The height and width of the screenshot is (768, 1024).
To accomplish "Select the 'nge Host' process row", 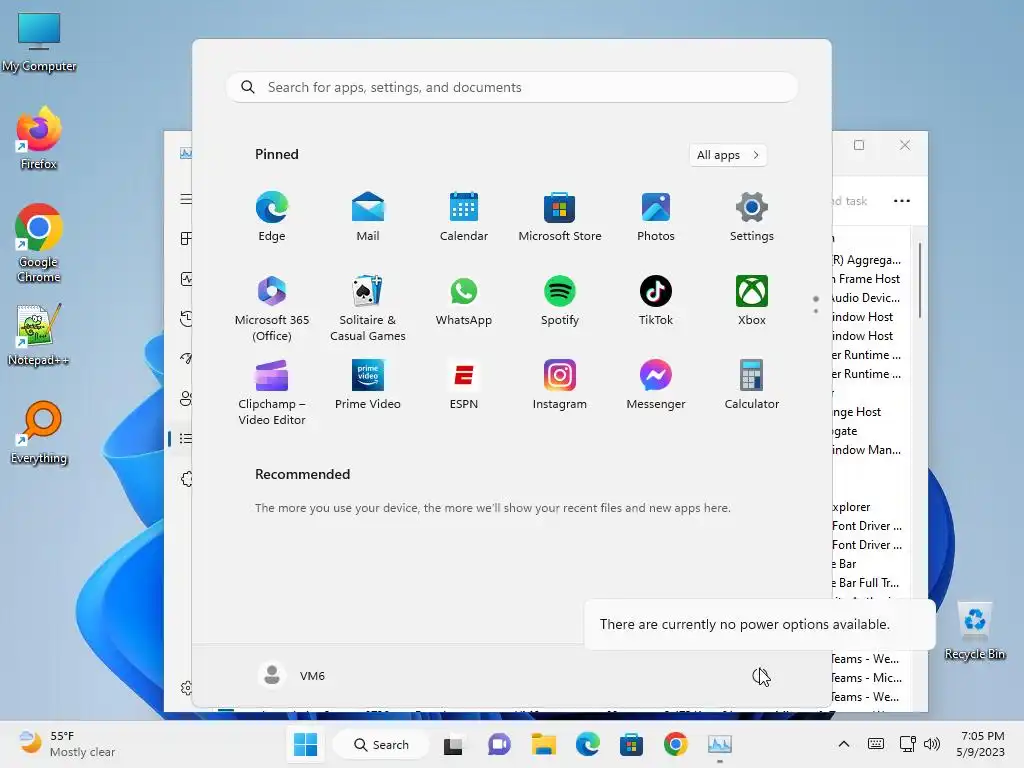I will [871, 412].
